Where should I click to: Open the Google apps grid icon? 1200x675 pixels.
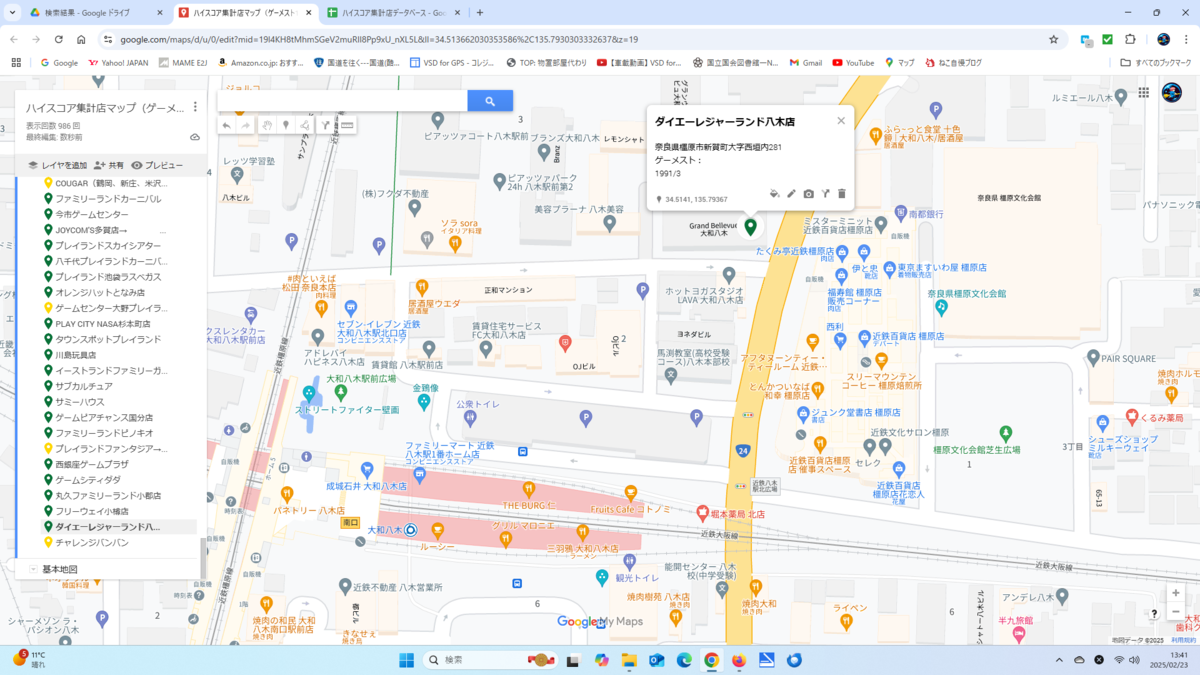[x=1143, y=93]
